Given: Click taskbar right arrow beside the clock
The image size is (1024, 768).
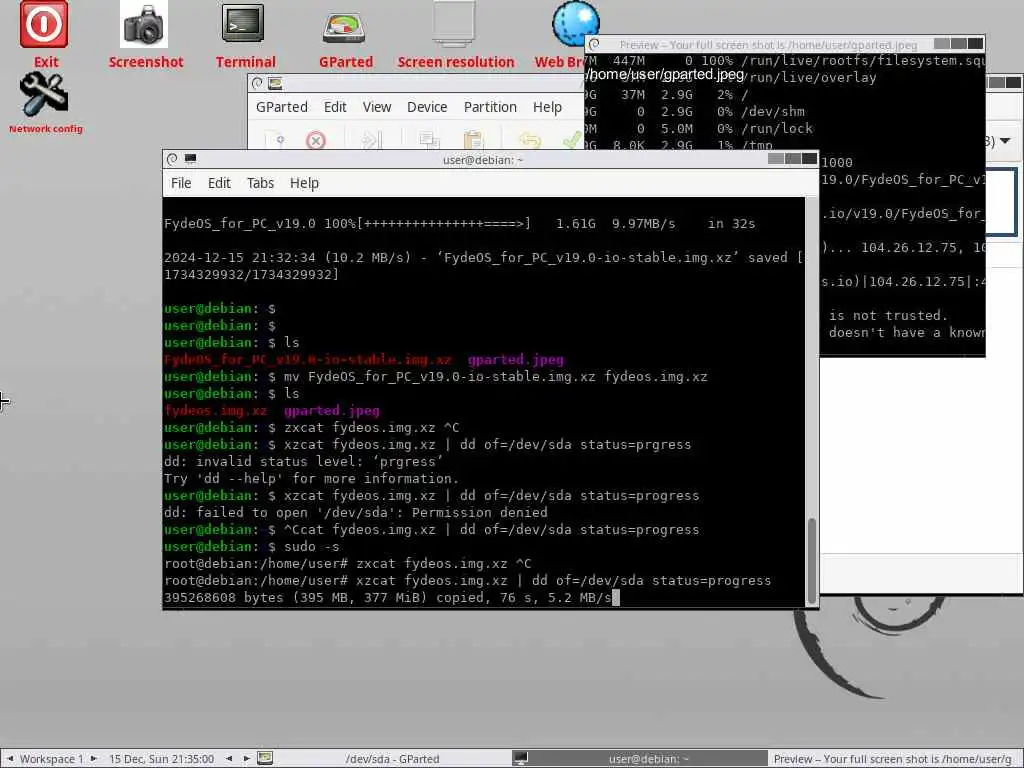Looking at the screenshot, I should [x=246, y=758].
